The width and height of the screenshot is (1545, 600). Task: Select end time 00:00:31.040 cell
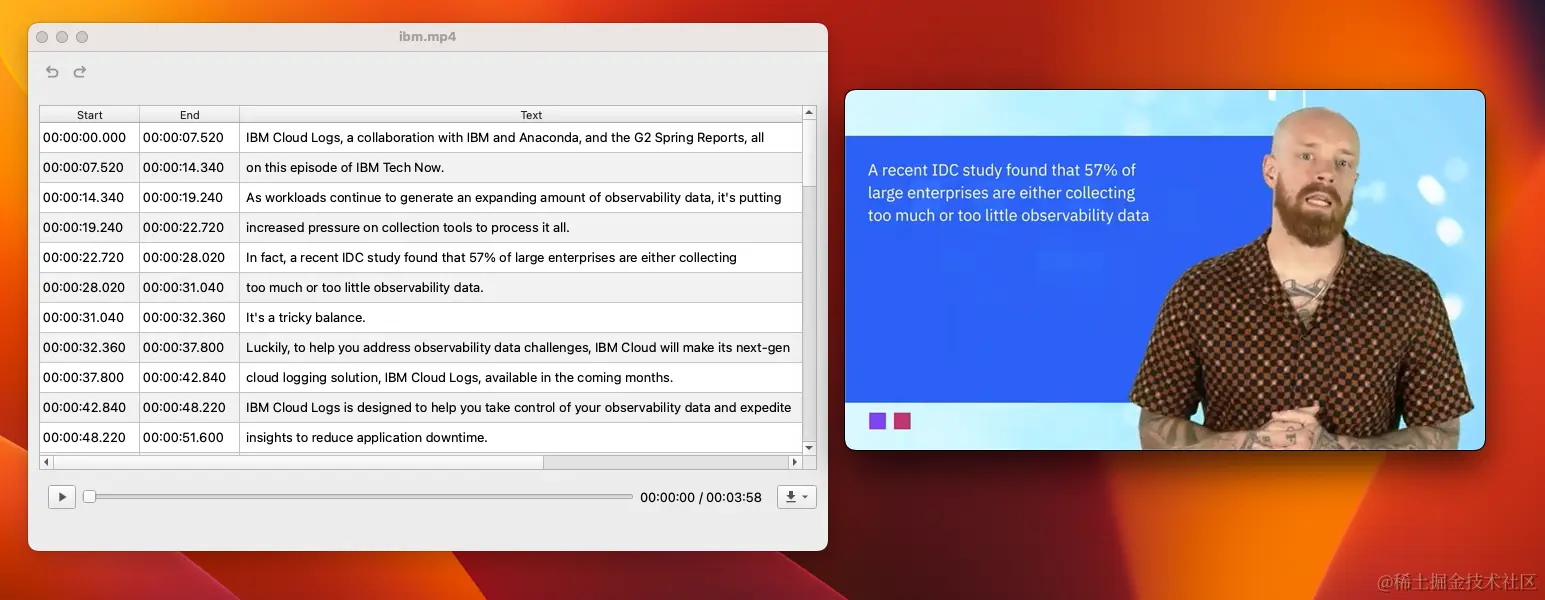[x=190, y=287]
